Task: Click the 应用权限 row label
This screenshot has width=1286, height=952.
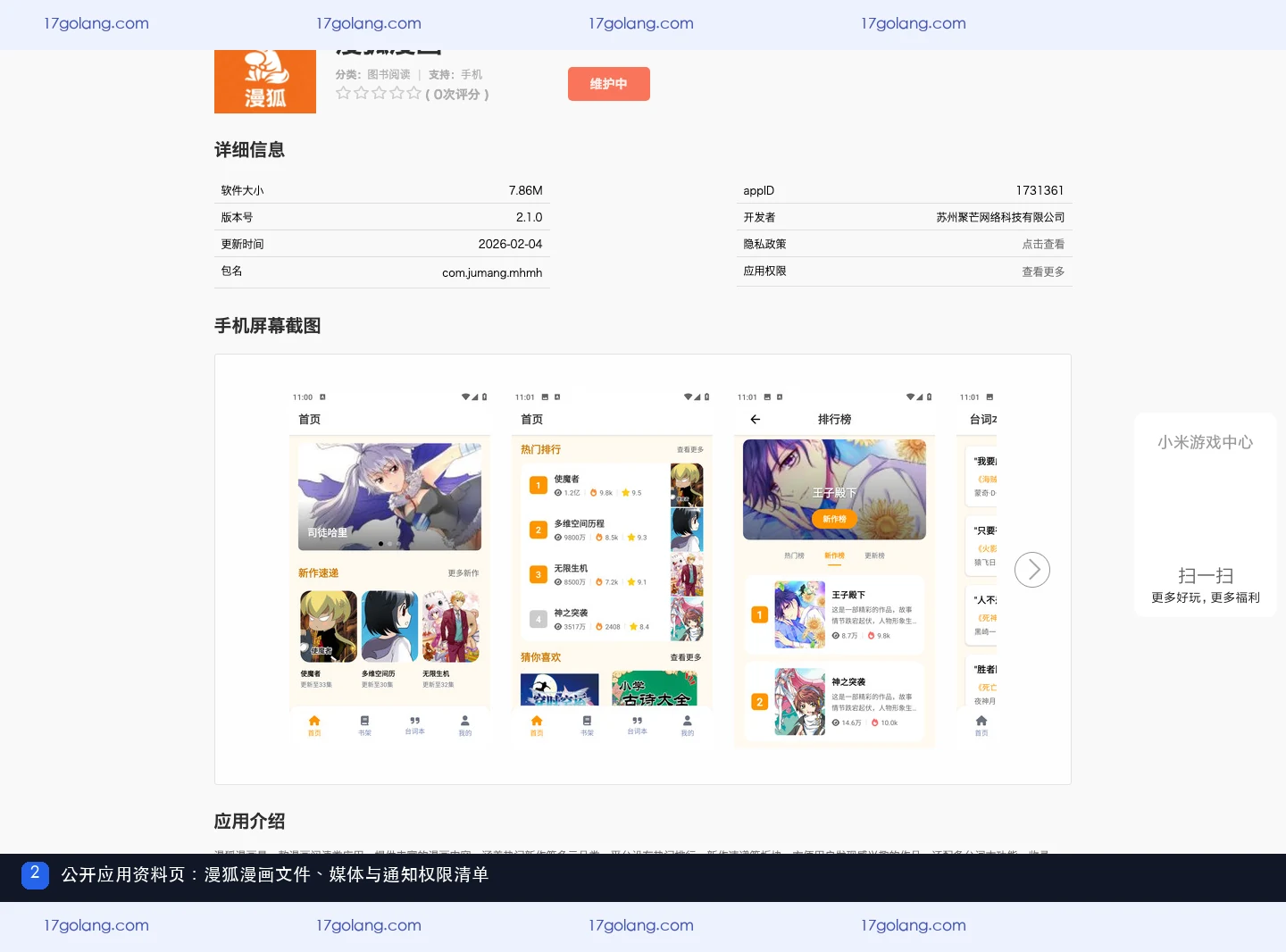Action: (764, 271)
